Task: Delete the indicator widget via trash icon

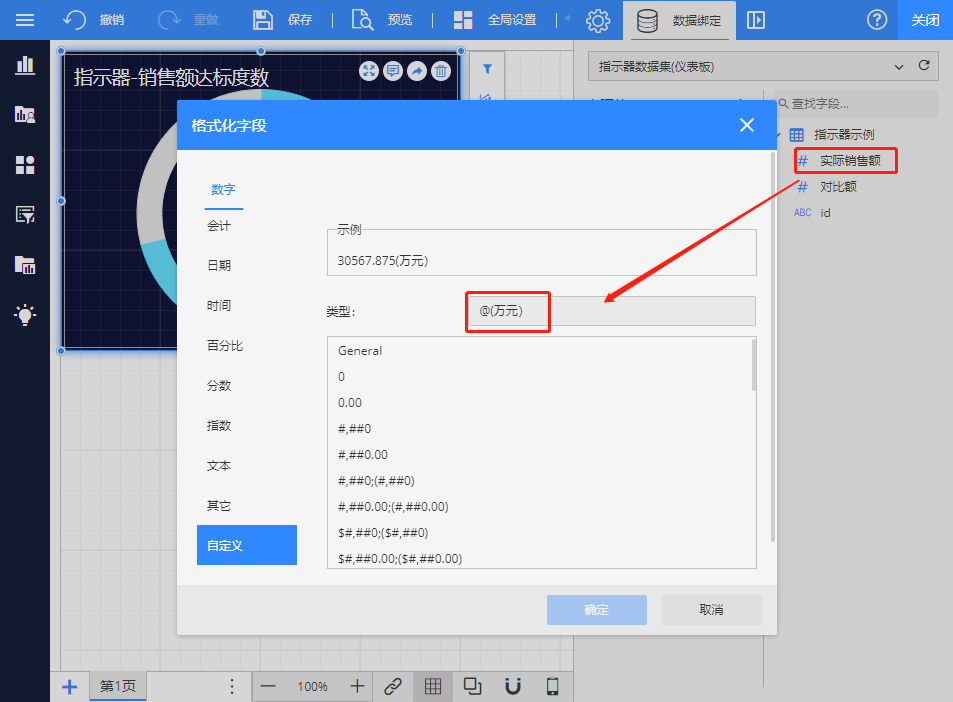Action: (x=441, y=71)
